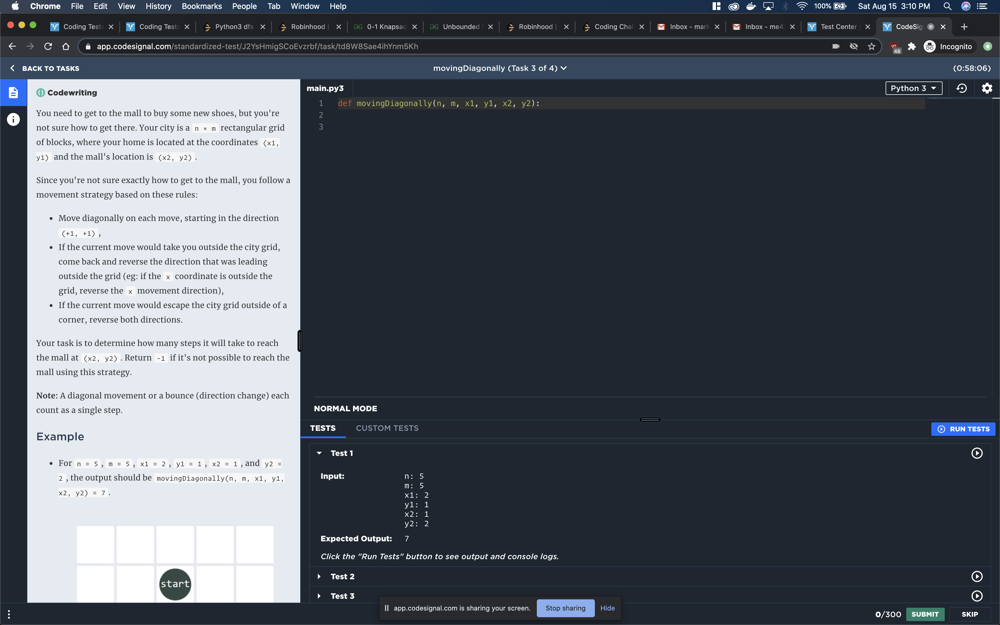1000x625 pixels.
Task: Click the Docker whale menu bar icon
Action: coord(751,6)
